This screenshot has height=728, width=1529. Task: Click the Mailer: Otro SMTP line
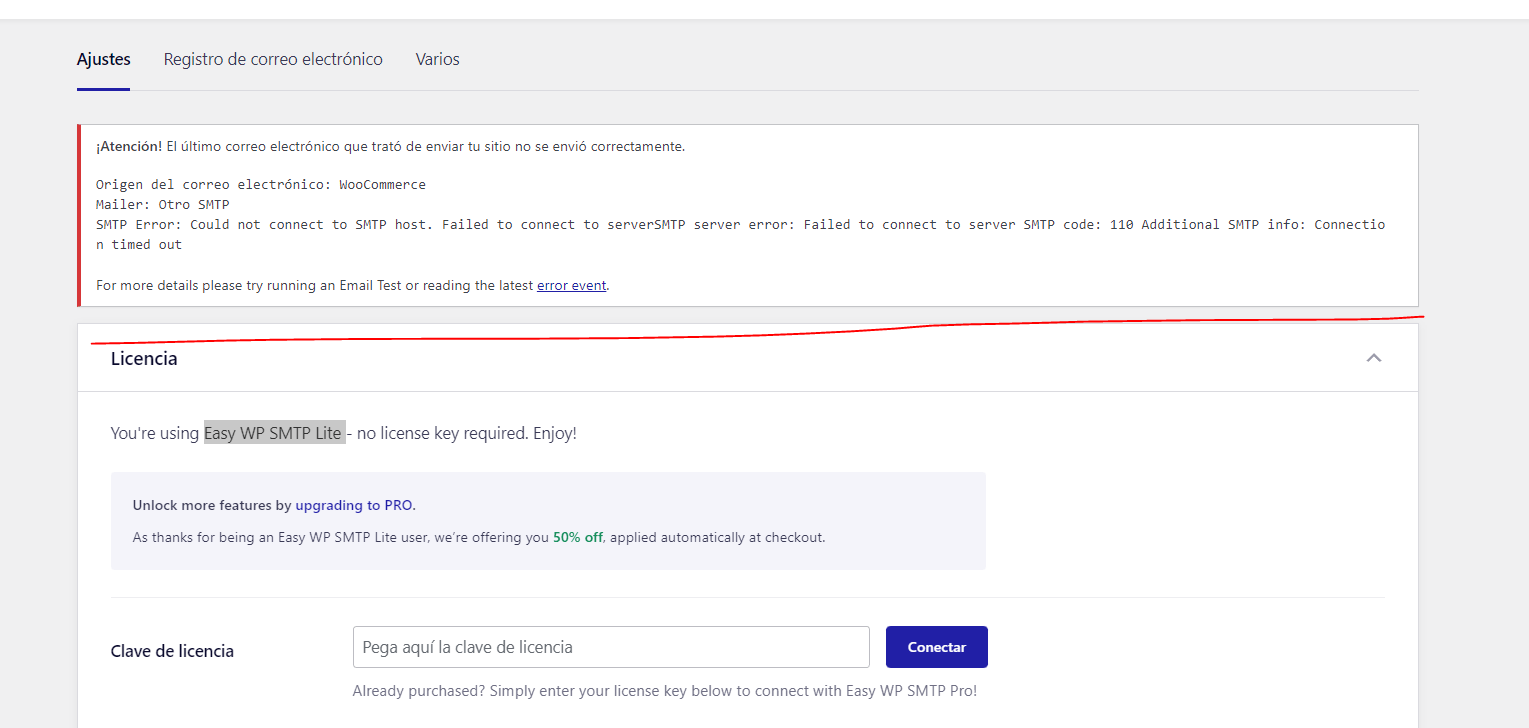pyautogui.click(x=163, y=205)
